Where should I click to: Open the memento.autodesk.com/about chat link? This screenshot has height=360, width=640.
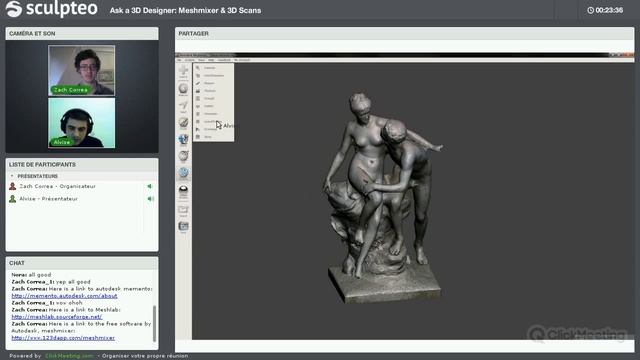[x=64, y=296]
